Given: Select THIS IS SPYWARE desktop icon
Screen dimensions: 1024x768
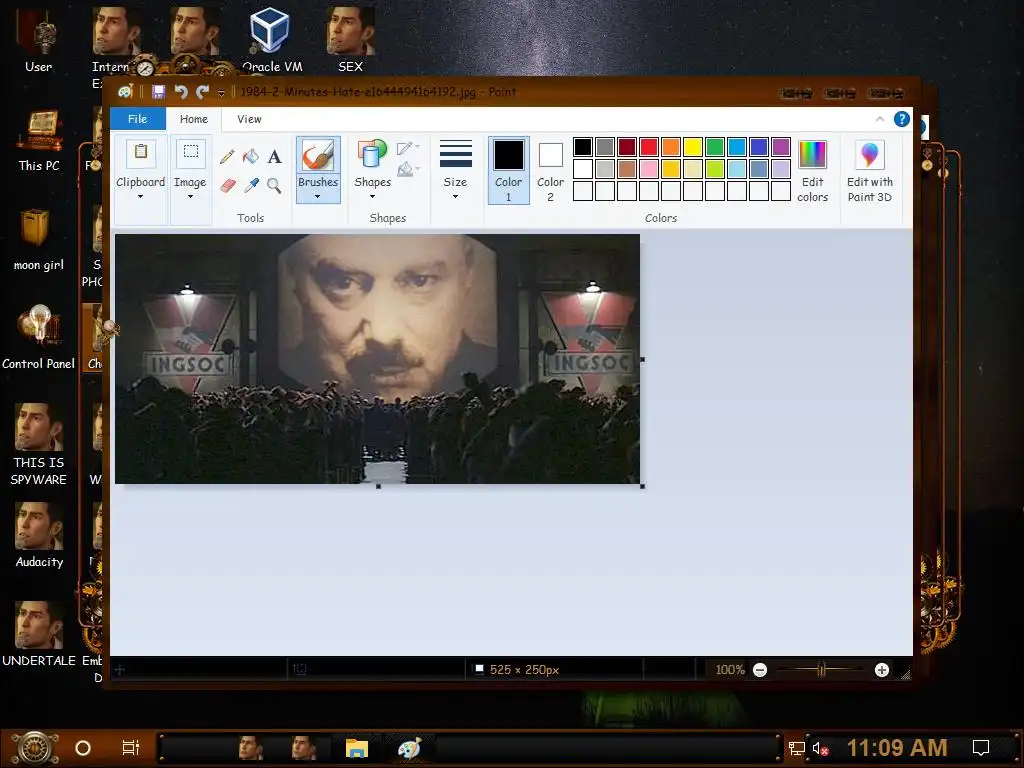Looking at the screenshot, I should [x=39, y=445].
